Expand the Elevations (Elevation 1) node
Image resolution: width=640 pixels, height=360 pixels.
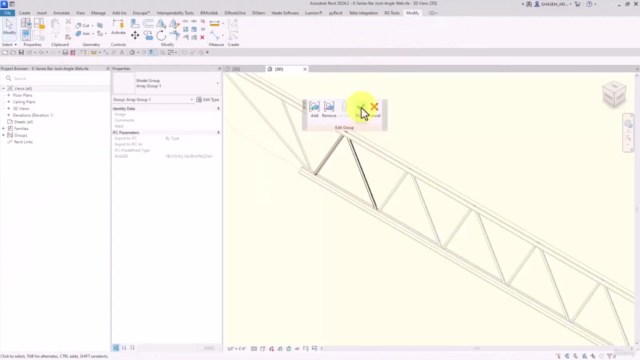(x=9, y=115)
